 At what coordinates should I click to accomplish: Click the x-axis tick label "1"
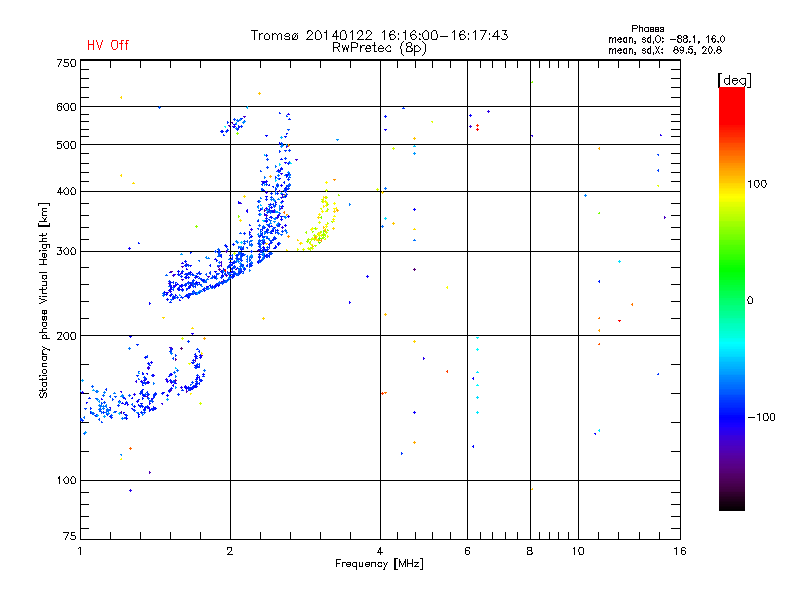click(x=80, y=551)
